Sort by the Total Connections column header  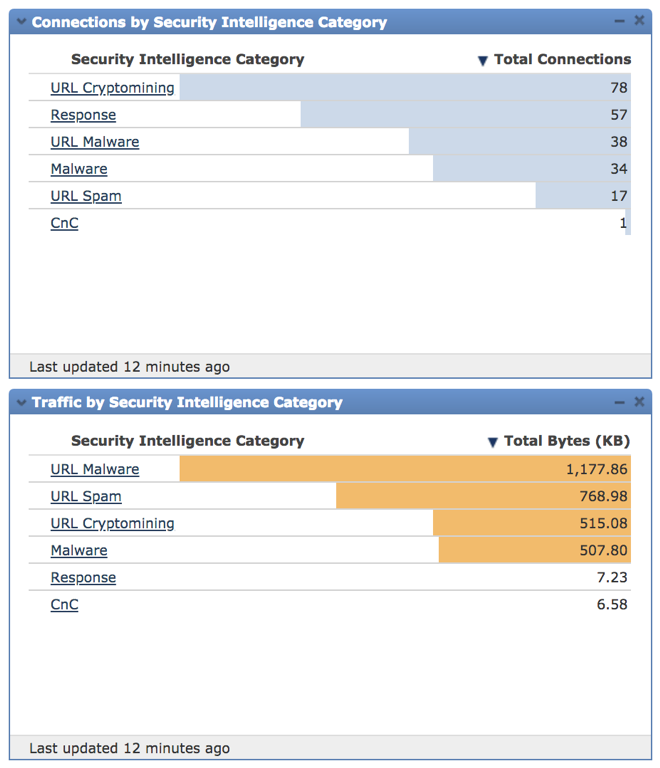pos(562,60)
